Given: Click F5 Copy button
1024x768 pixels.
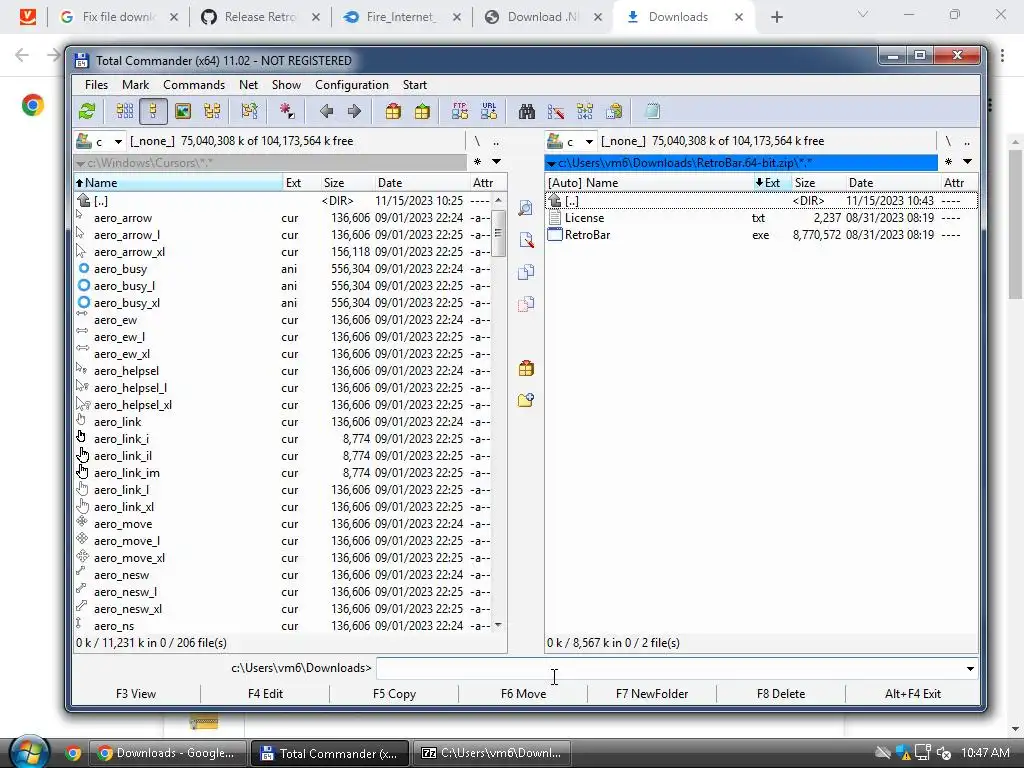Looking at the screenshot, I should click(x=394, y=694).
